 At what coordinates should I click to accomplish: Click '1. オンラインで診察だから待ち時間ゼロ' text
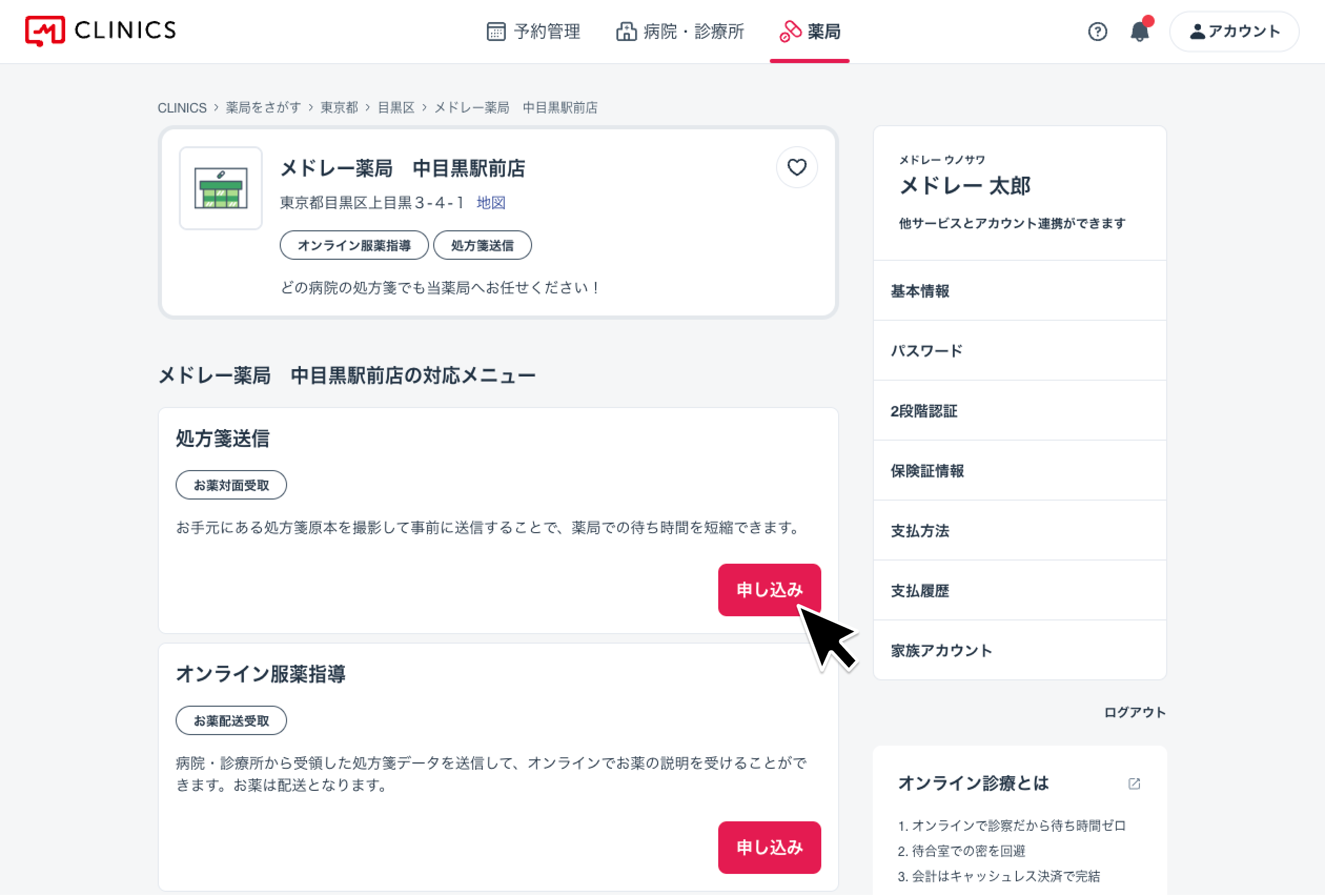point(1012,826)
